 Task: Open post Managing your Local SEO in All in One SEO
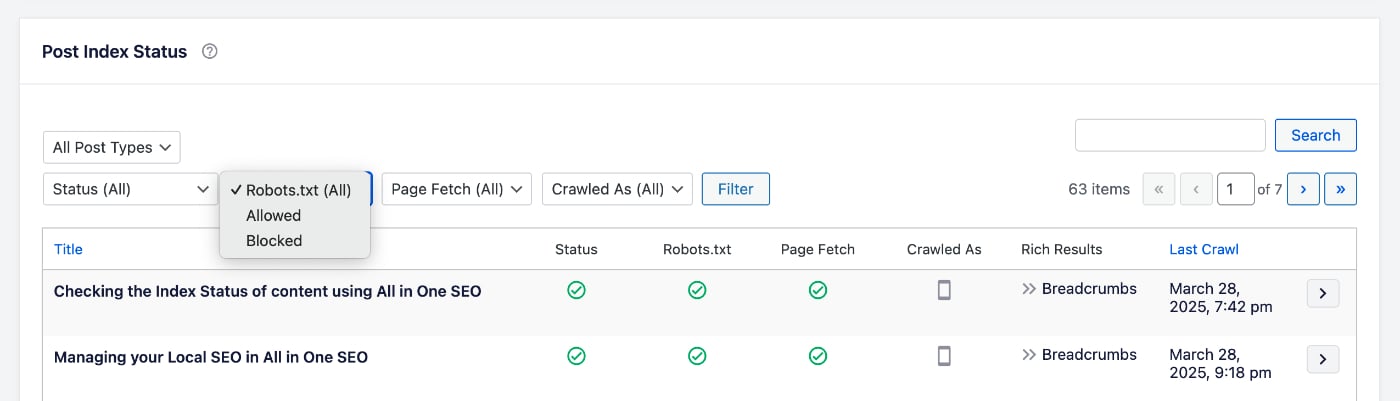click(x=211, y=356)
